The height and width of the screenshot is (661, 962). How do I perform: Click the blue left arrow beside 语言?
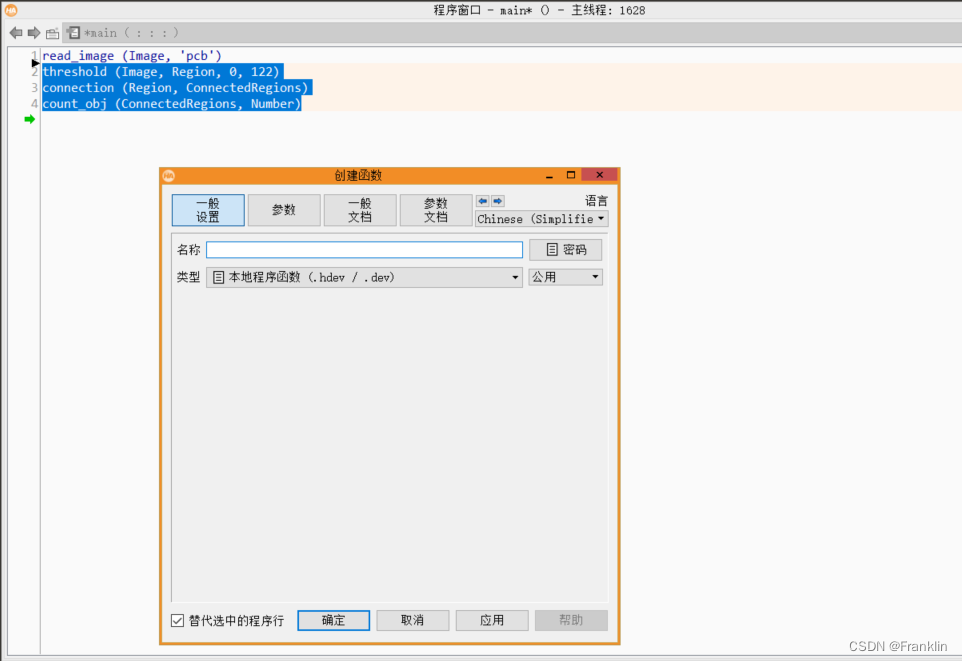[x=482, y=200]
